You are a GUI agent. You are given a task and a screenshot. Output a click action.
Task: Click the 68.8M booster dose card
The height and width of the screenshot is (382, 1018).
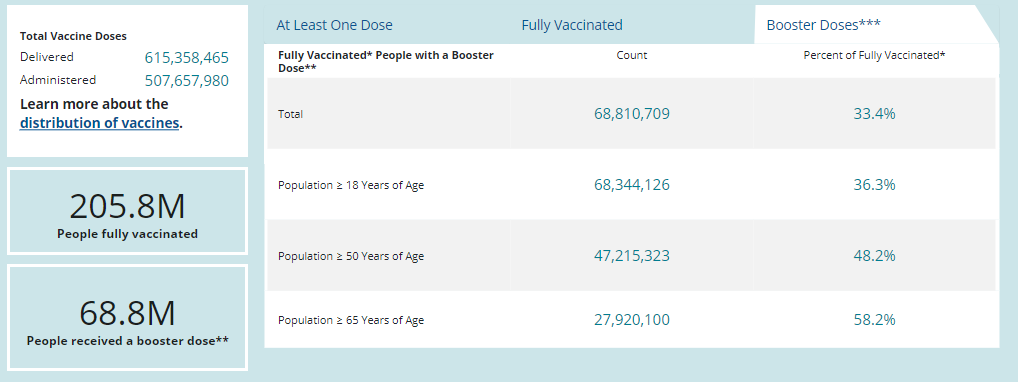click(127, 318)
